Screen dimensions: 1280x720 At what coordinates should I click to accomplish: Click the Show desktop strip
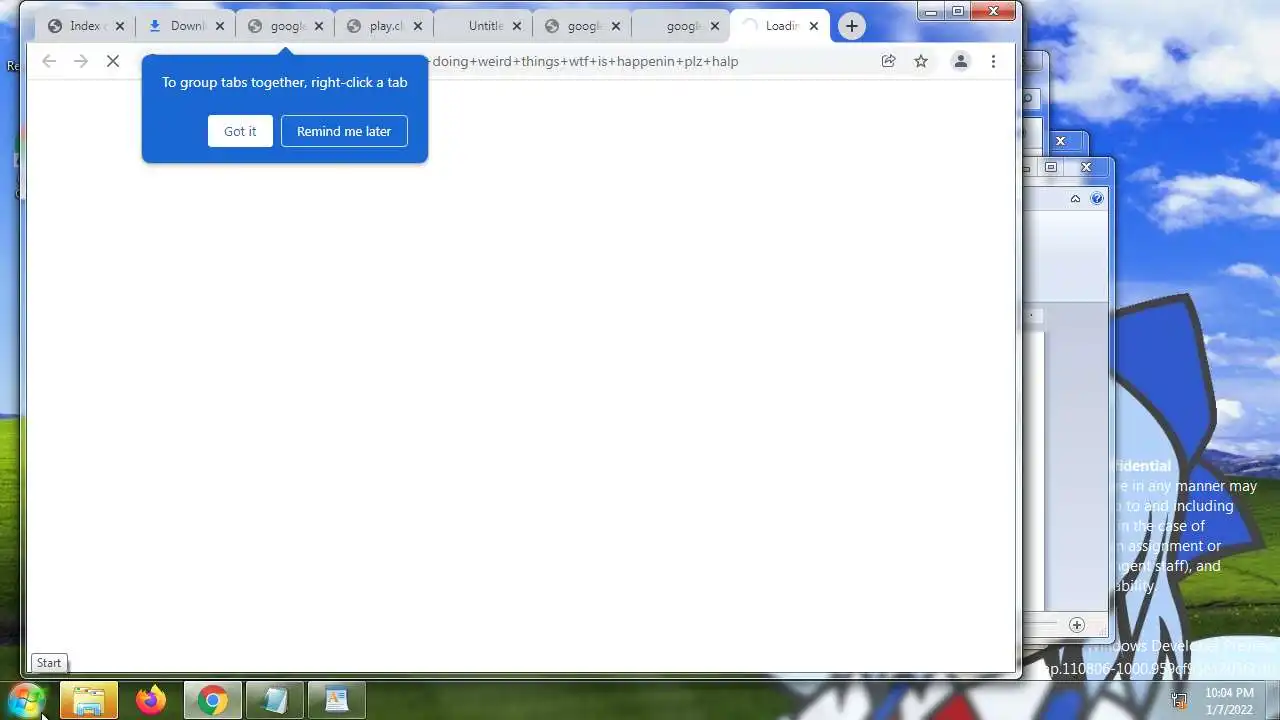[x=1273, y=701]
